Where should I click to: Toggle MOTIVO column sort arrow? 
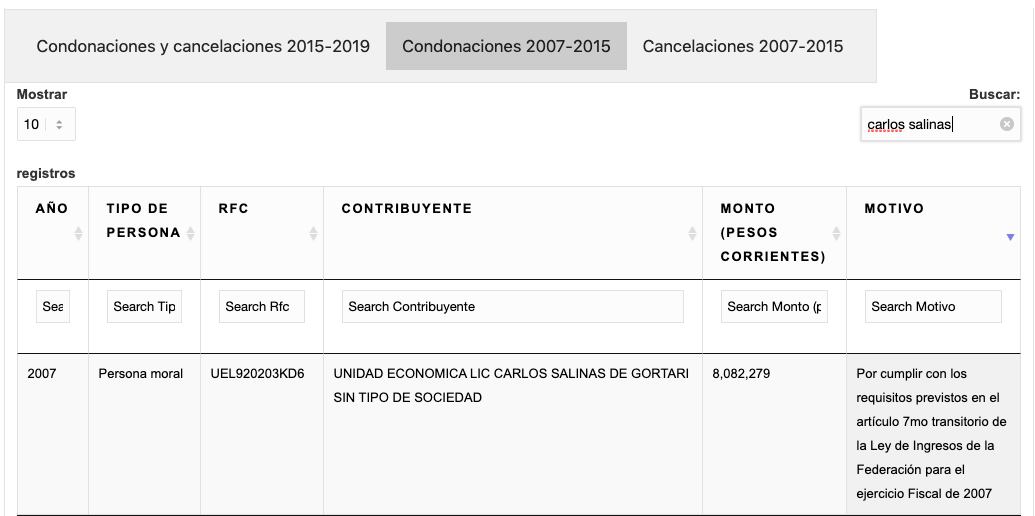point(1010,237)
